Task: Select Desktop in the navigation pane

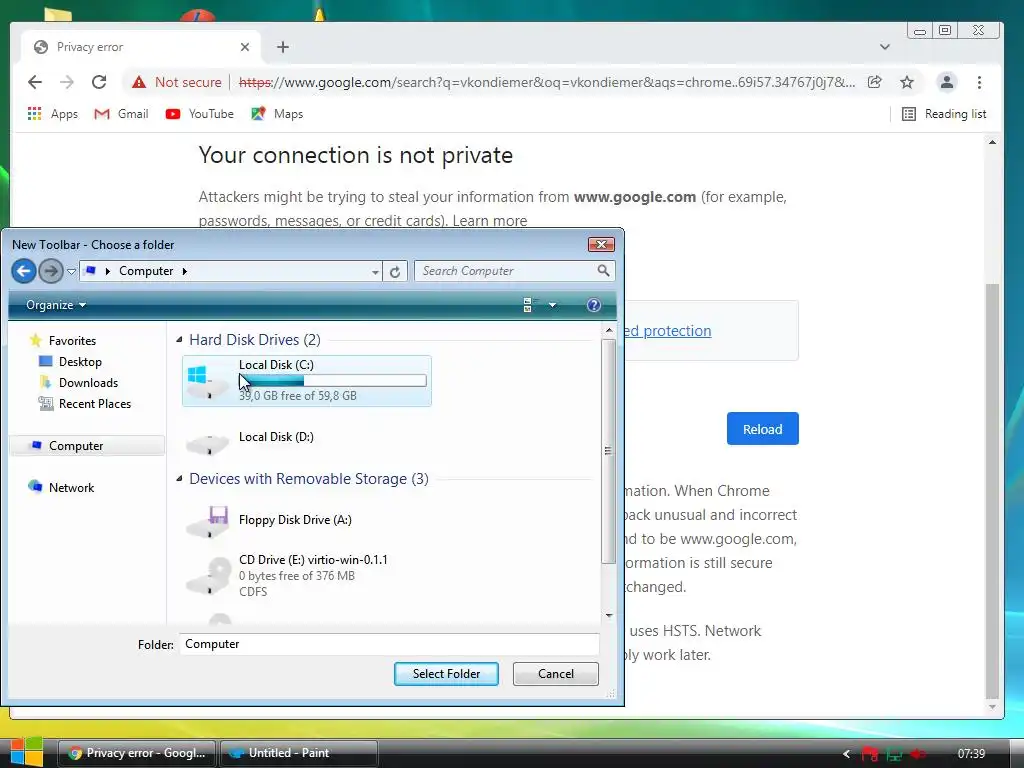Action: [x=71, y=362]
